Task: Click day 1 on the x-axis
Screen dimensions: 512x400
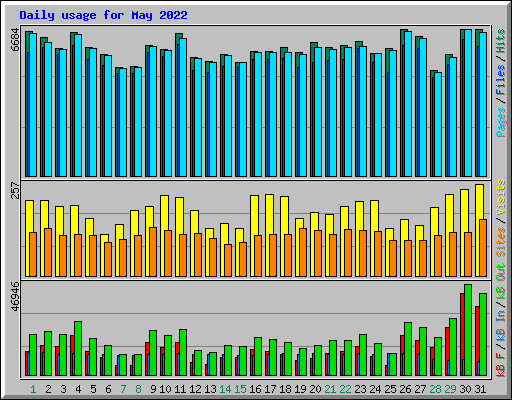Action: (x=33, y=389)
